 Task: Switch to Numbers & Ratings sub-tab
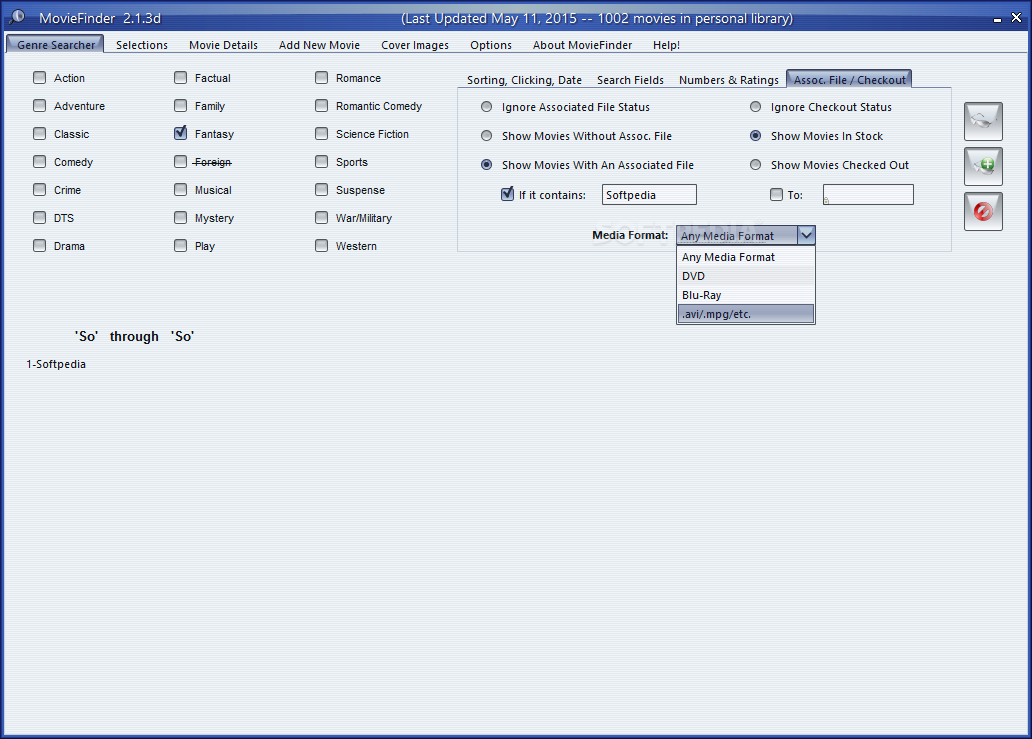coord(729,80)
